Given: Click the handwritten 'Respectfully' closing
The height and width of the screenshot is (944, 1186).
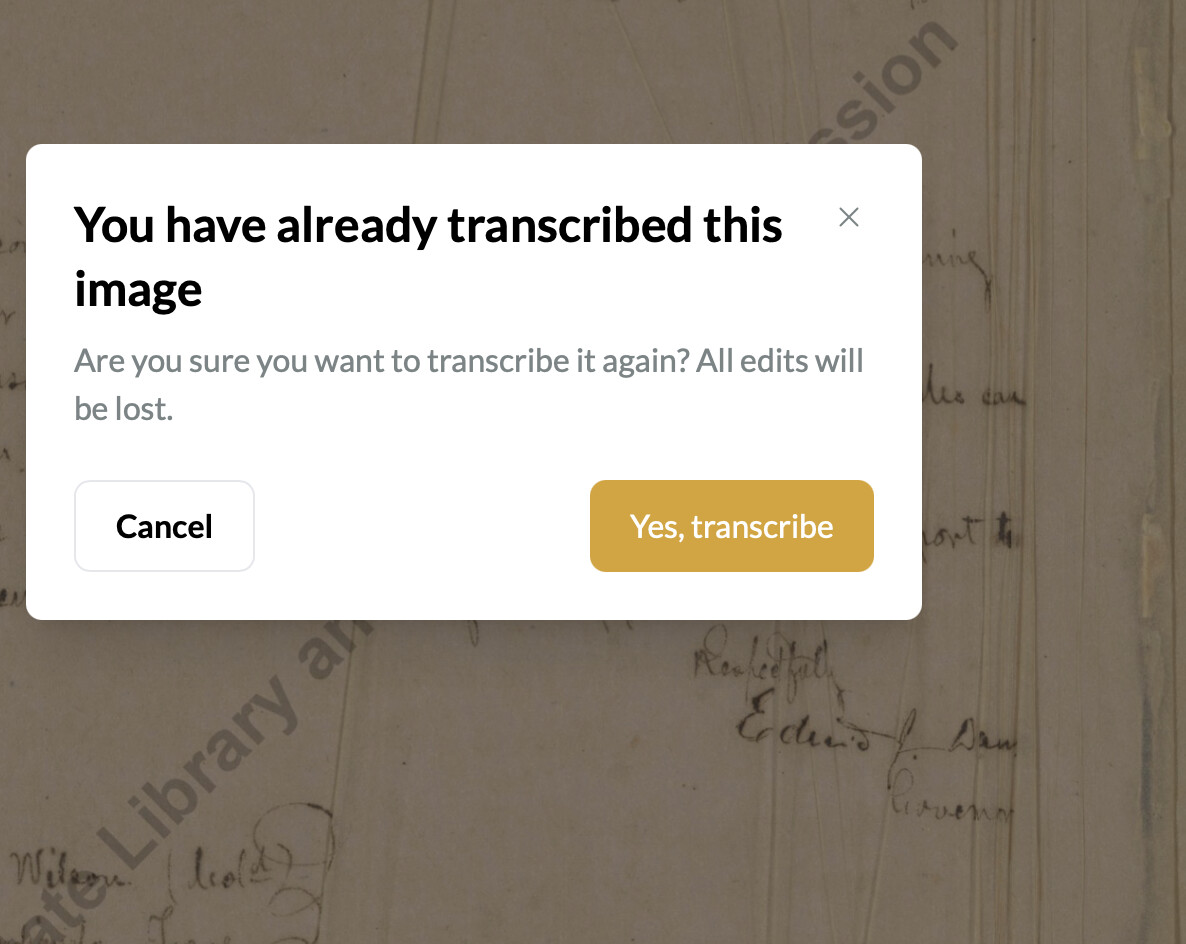Looking at the screenshot, I should (762, 660).
